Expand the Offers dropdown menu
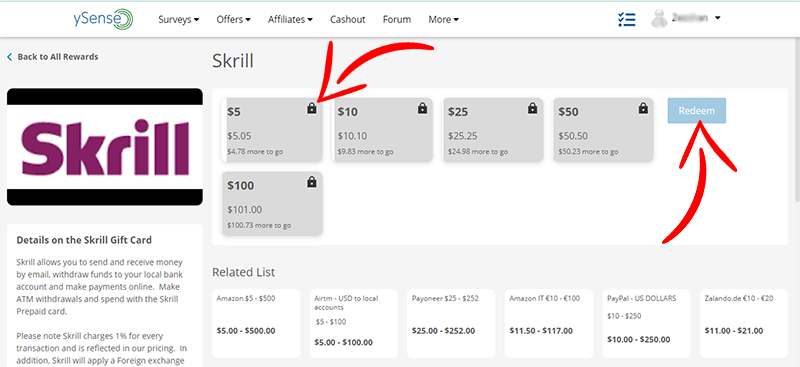 [x=234, y=19]
